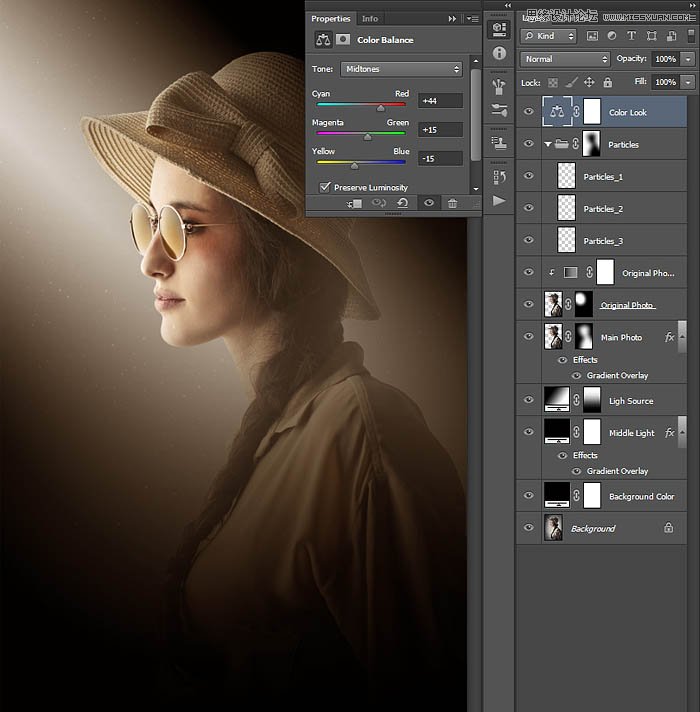Click the lock all padlock icon
Screen dimensions: 700x712
[609, 83]
